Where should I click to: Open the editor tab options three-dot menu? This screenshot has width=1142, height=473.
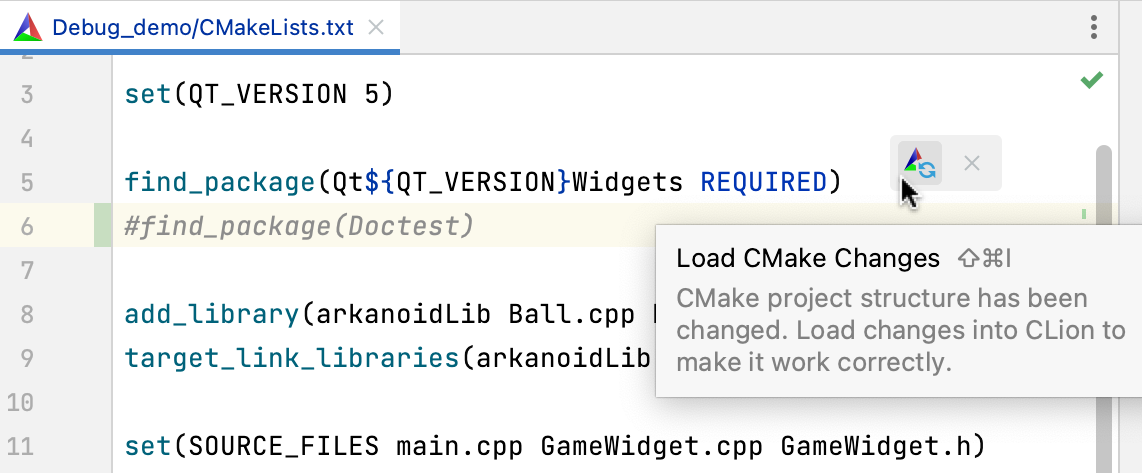[x=1095, y=27]
